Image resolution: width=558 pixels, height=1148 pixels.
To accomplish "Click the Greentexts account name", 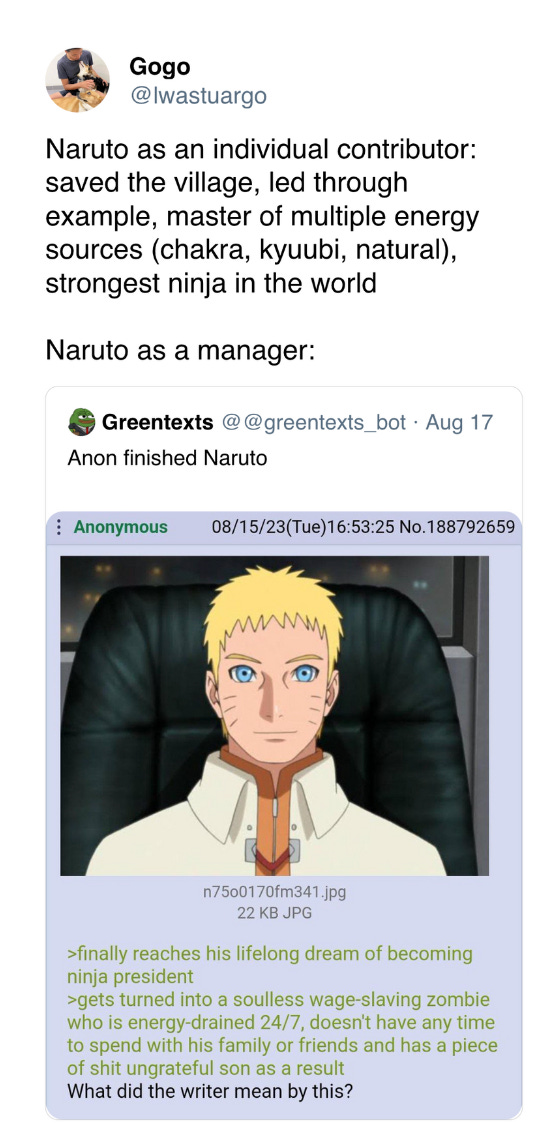I will point(157,422).
